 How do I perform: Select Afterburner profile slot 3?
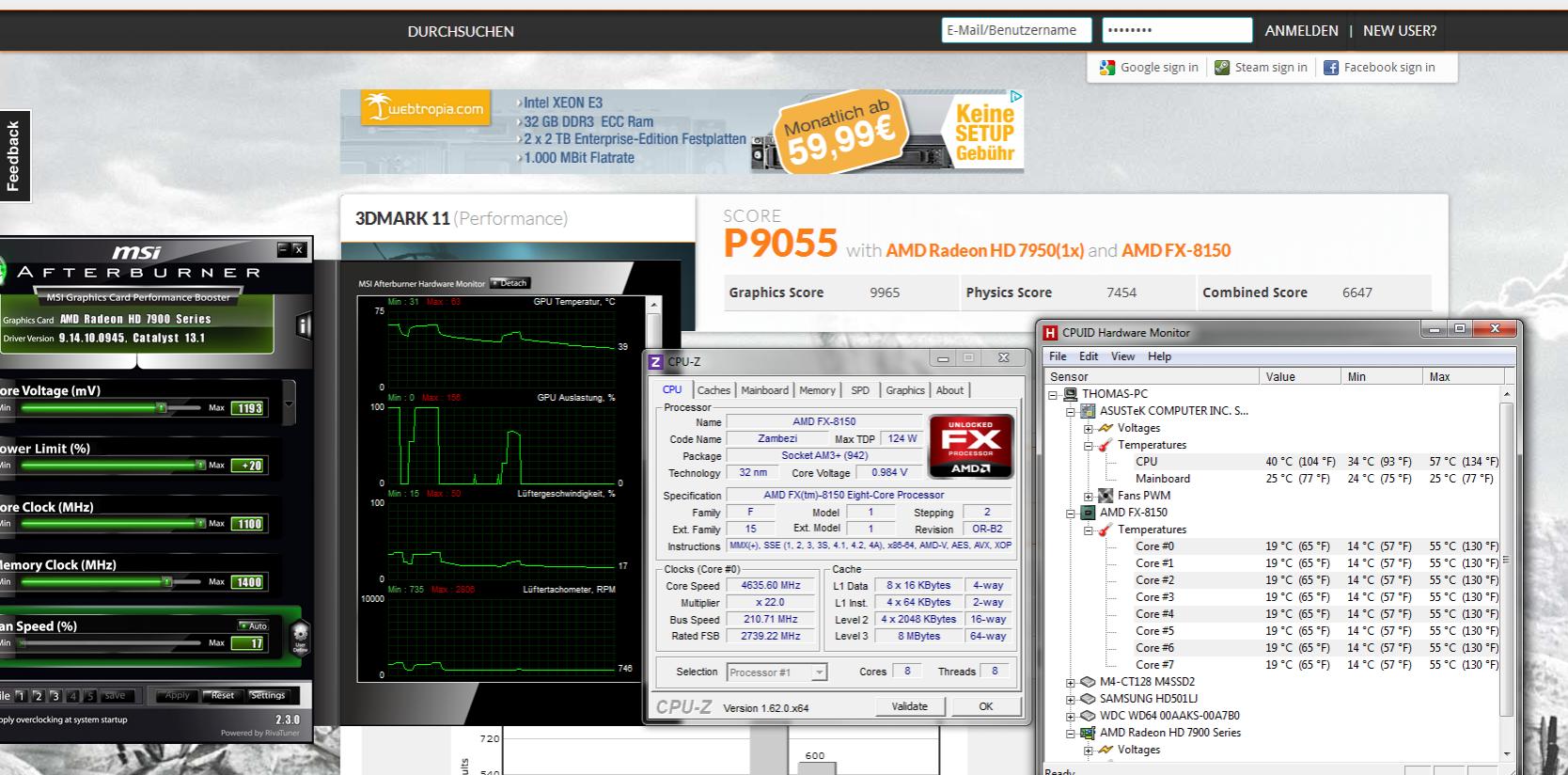pos(55,696)
